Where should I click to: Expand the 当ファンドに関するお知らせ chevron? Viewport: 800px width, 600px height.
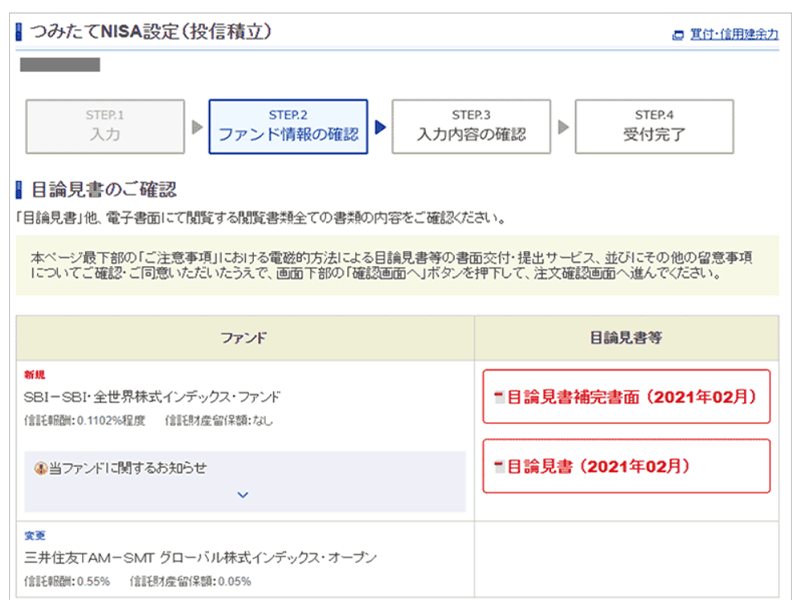[243, 494]
